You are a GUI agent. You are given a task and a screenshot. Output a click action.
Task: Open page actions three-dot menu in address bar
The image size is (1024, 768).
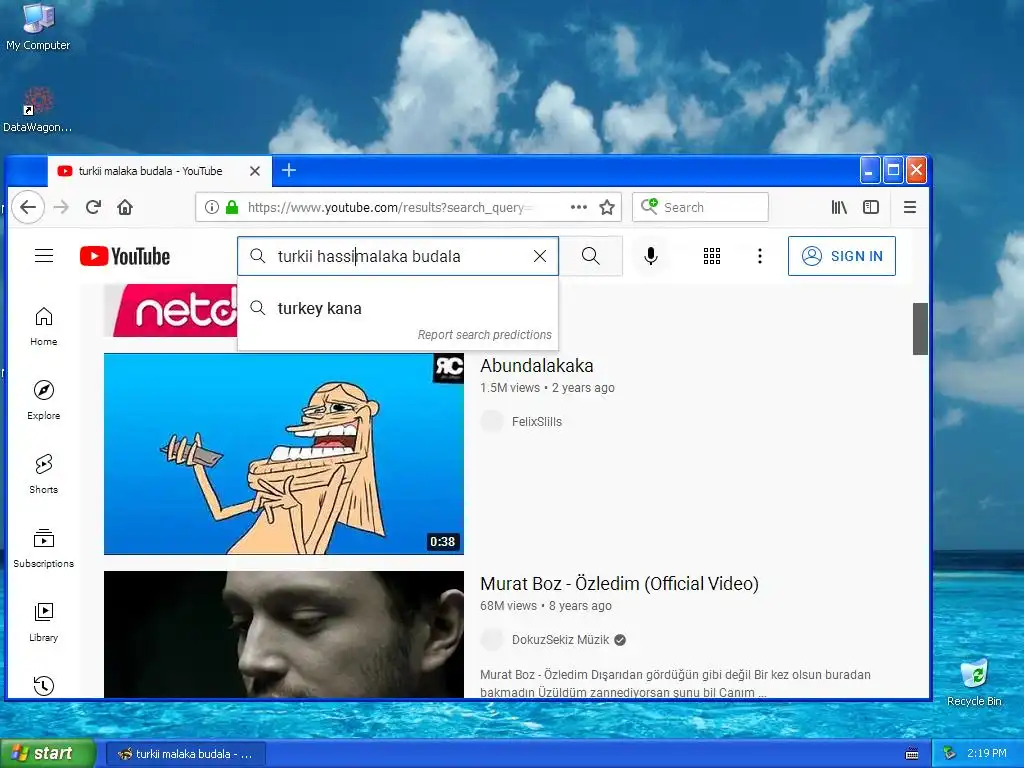point(579,208)
